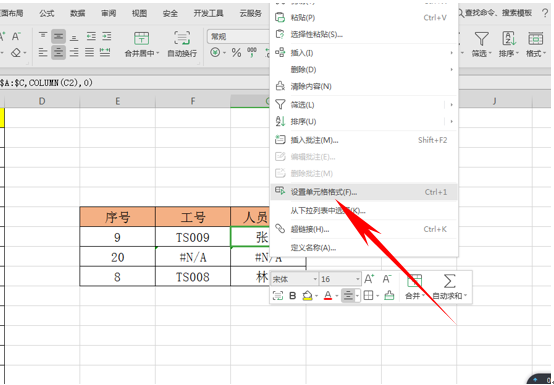Open 插入(I) submenu in context menu

click(x=364, y=53)
